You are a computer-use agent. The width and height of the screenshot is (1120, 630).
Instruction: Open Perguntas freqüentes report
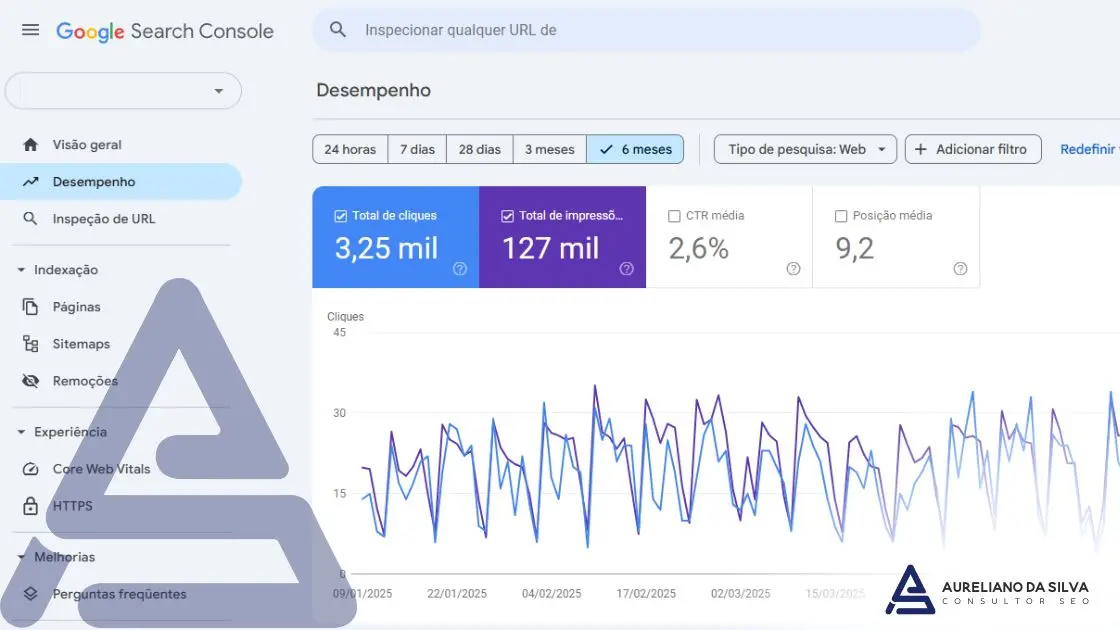(x=121, y=594)
